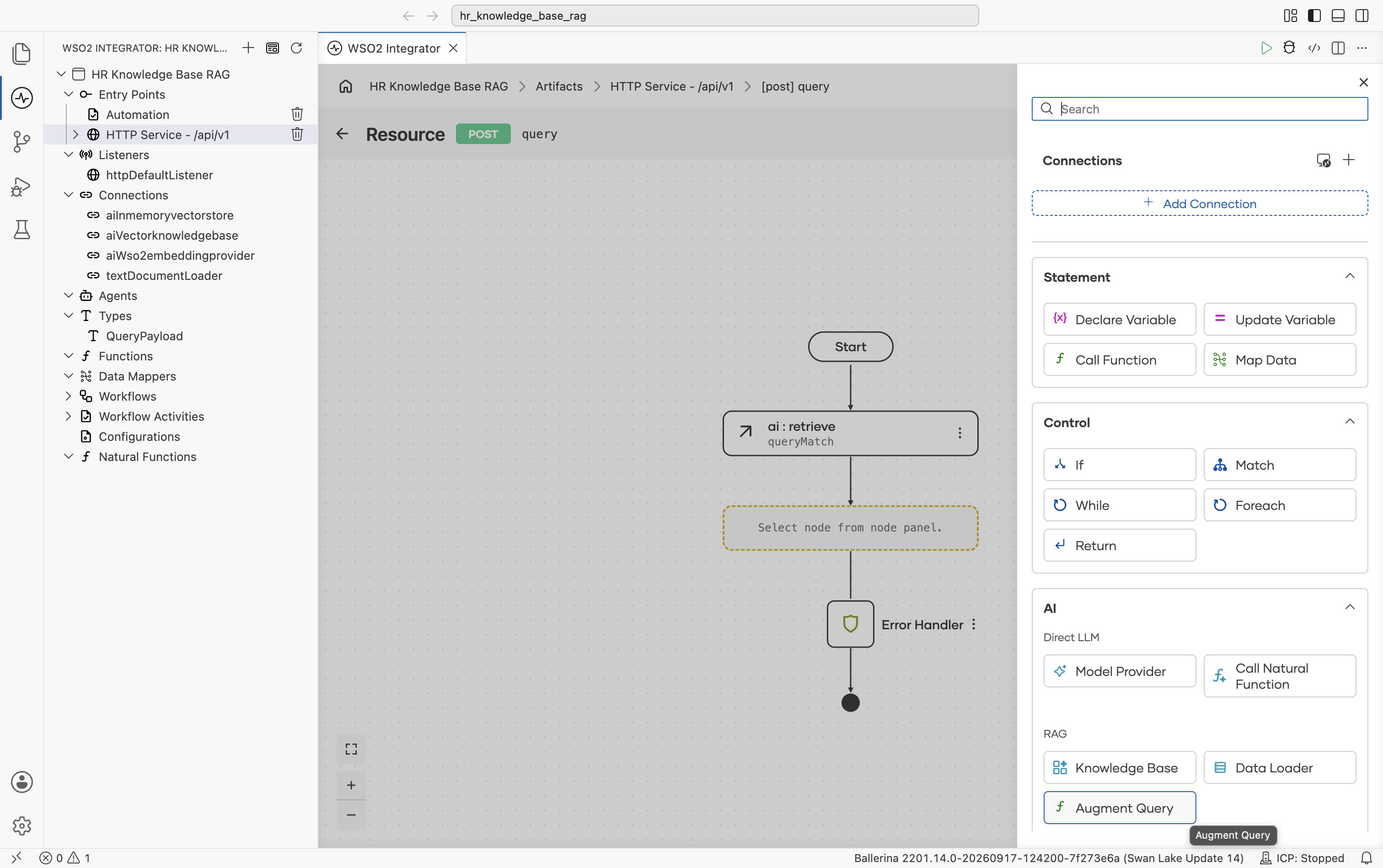Screen dimensions: 1383x868
Task: Click the Artifacts breadcrumb
Action: 558,86
